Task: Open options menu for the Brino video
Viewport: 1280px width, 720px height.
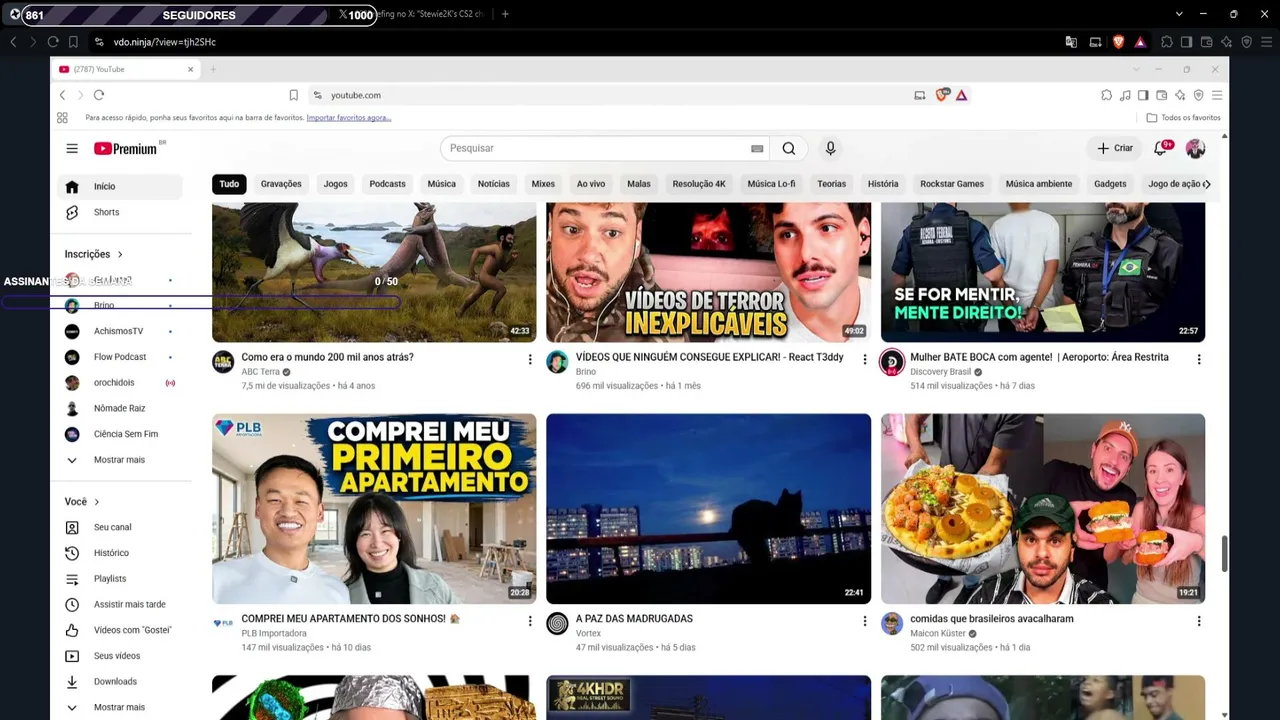Action: tap(865, 359)
